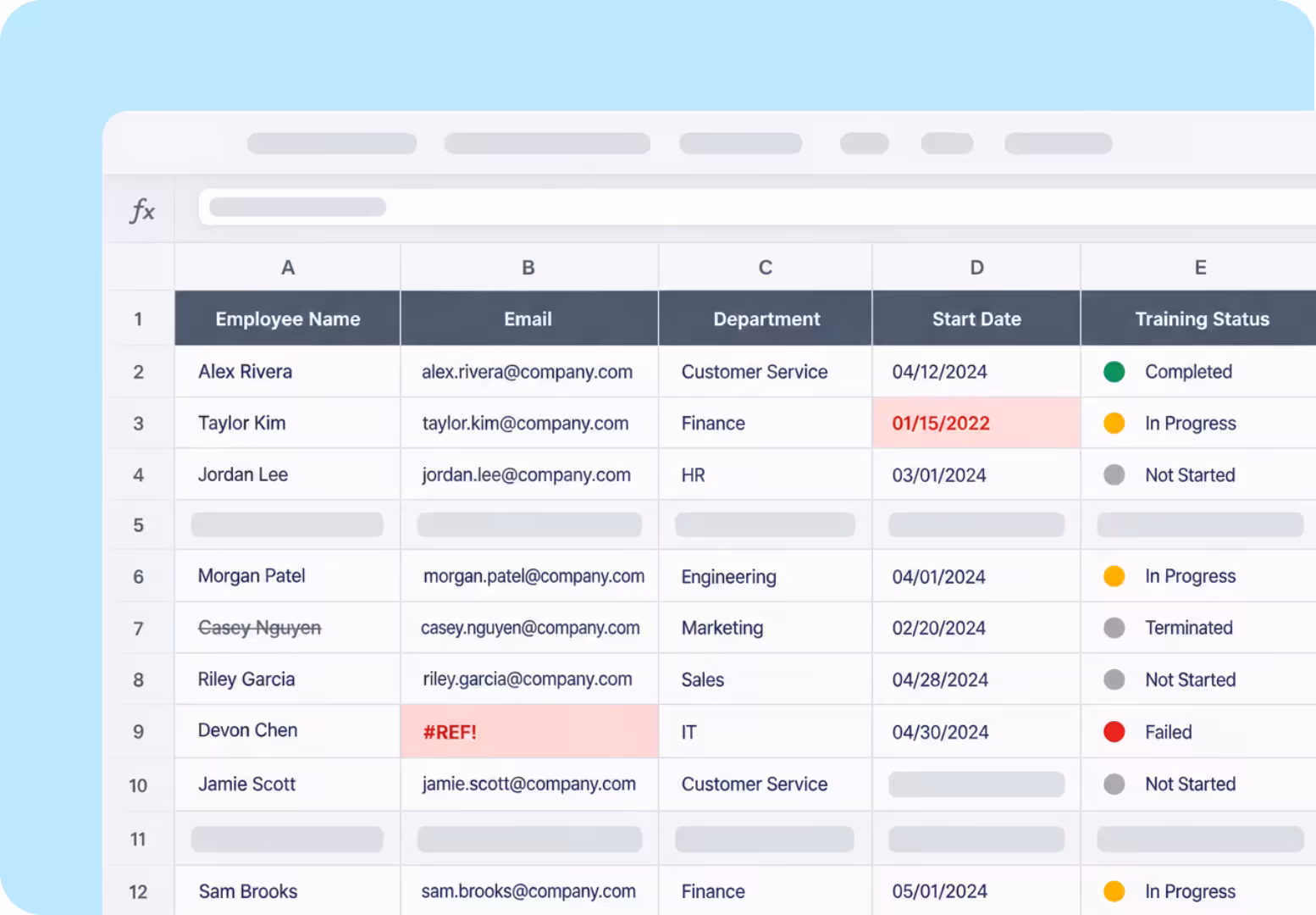The image size is (1316, 915).
Task: Select the jordan.lee@company.com cell
Action: click(528, 475)
